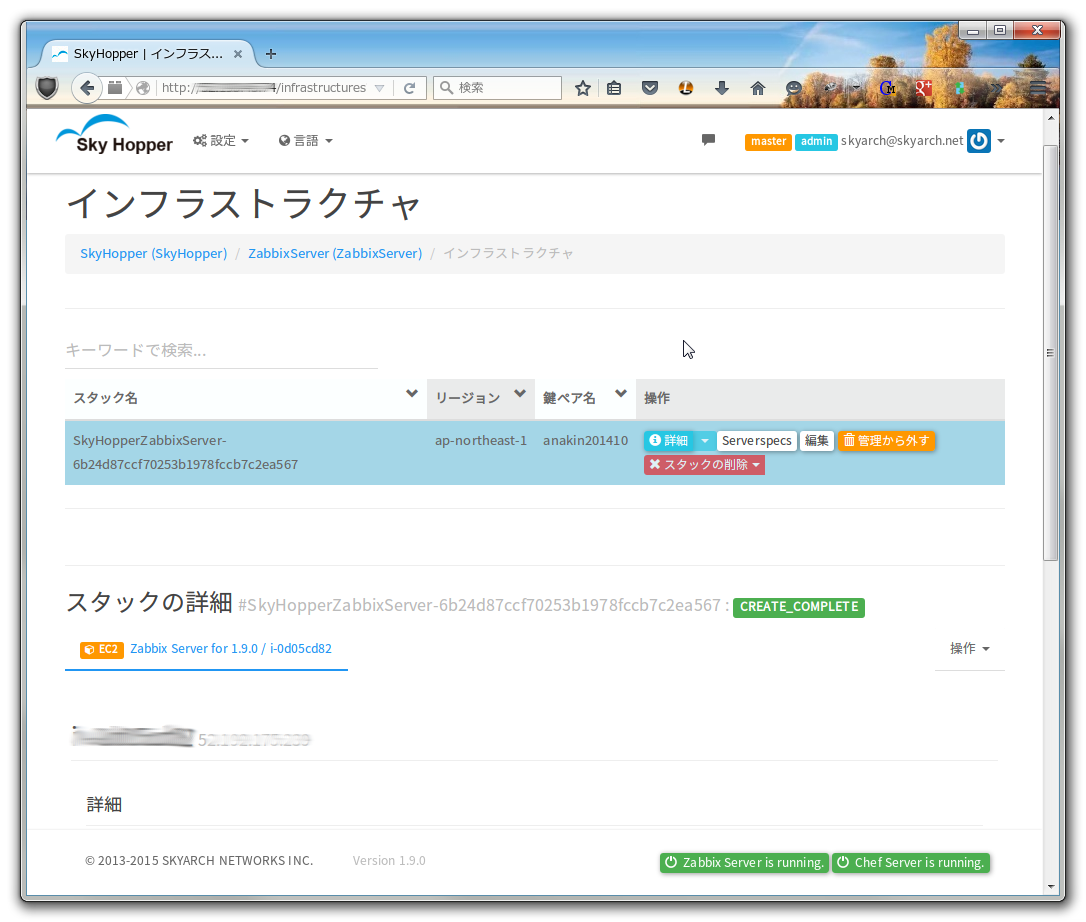Screen dimensions: 1086x922
Task: Follow the SkyHopper (SkyHopper) breadcrumb link
Action: pyautogui.click(x=154, y=254)
